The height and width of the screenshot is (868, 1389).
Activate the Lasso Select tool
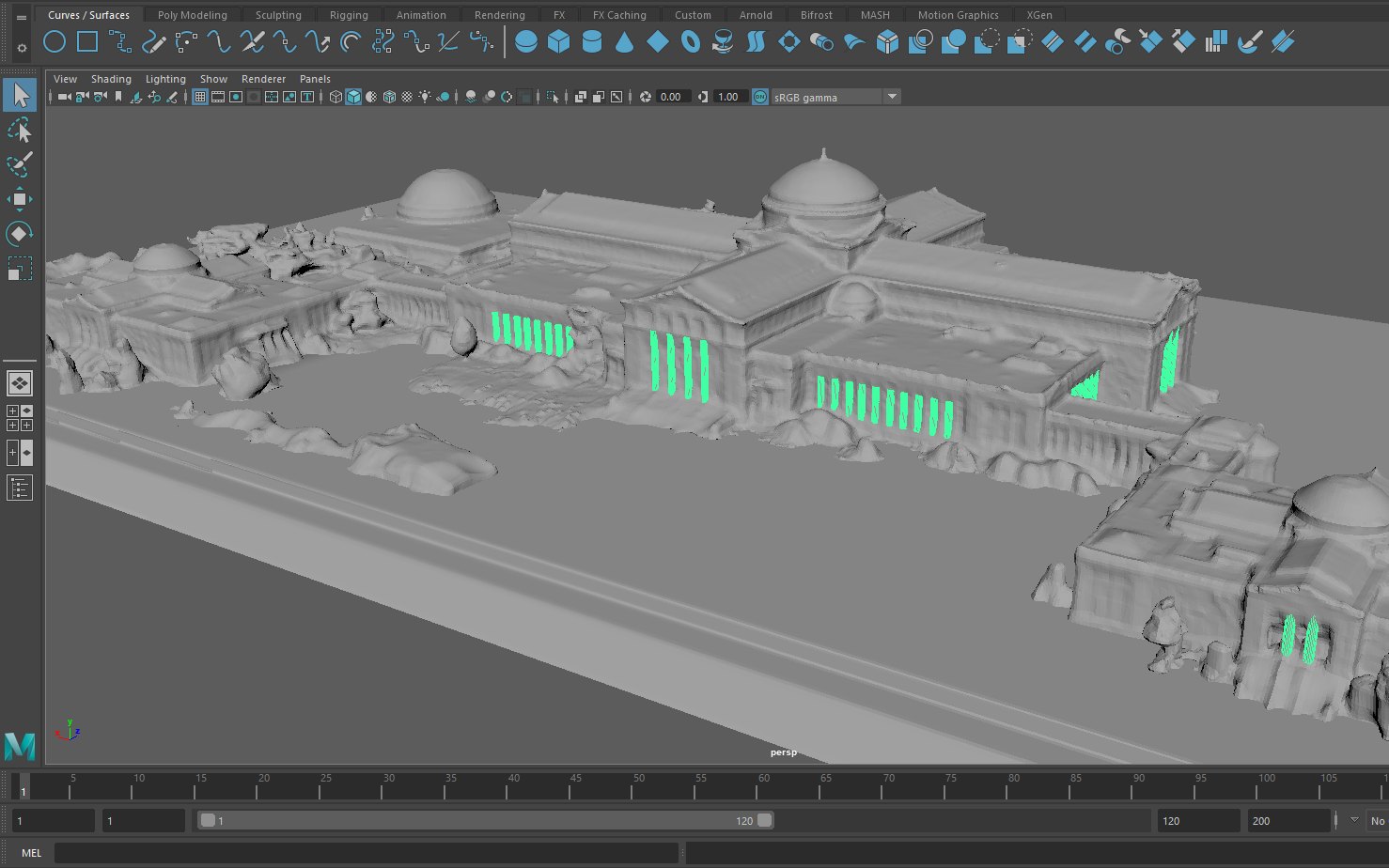tap(20, 130)
